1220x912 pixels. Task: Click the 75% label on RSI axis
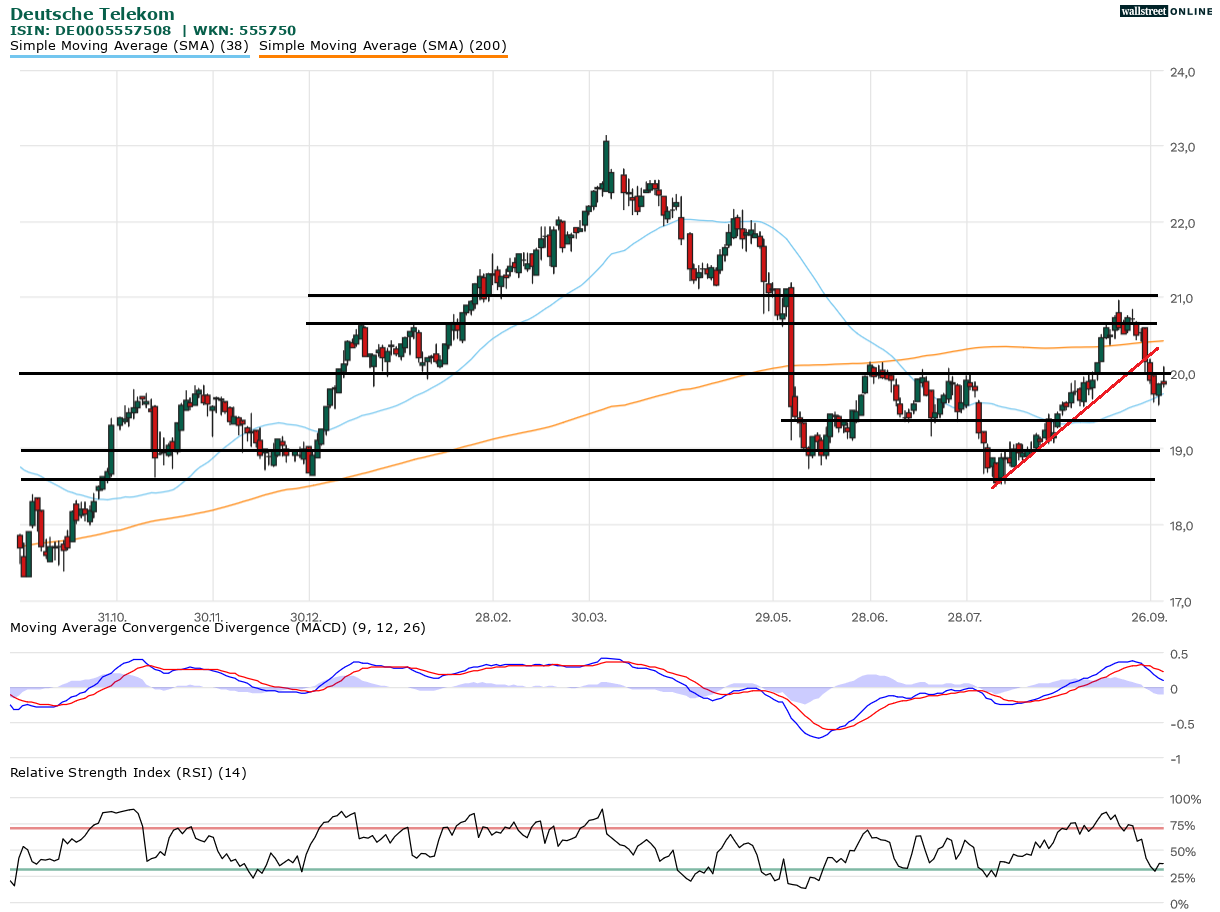click(1185, 826)
